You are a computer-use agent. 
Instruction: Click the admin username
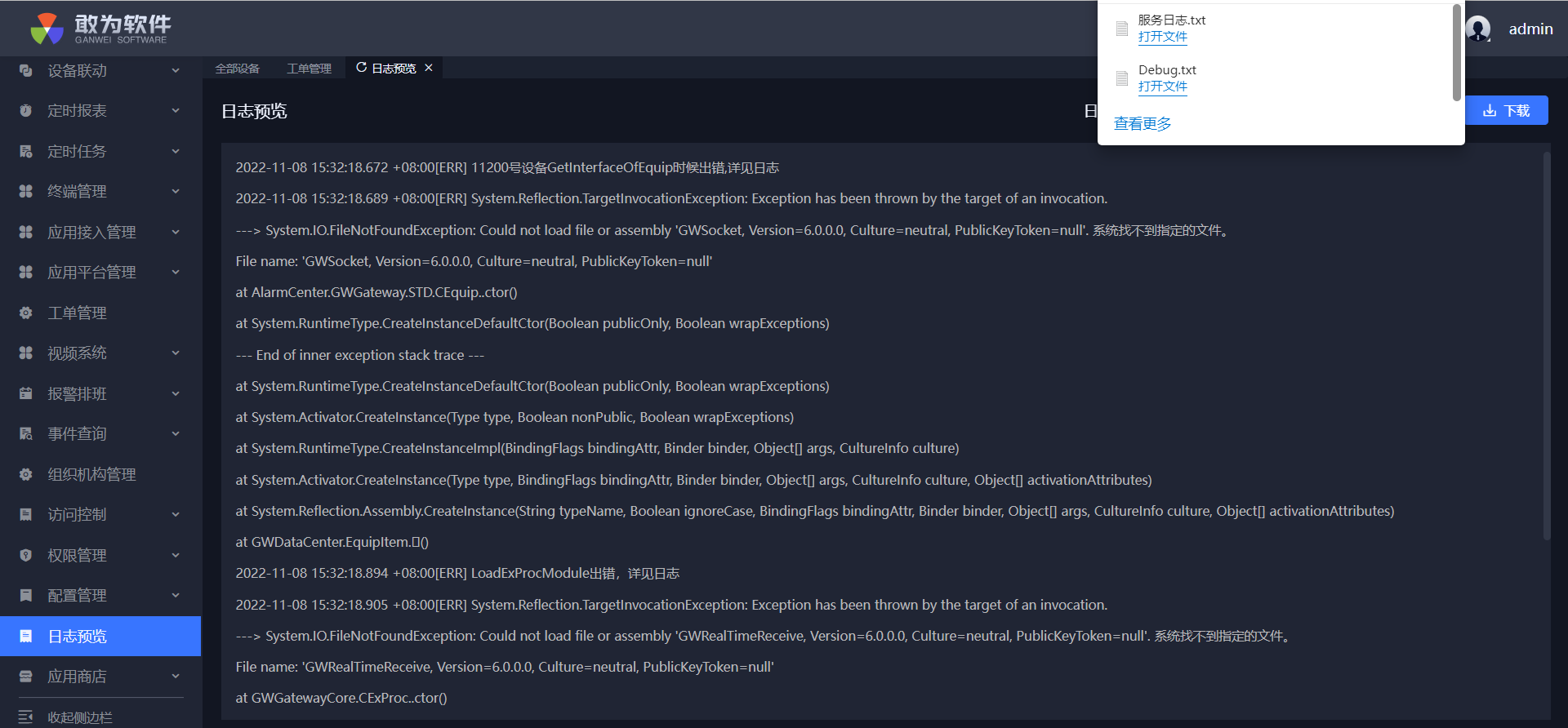click(x=1530, y=29)
